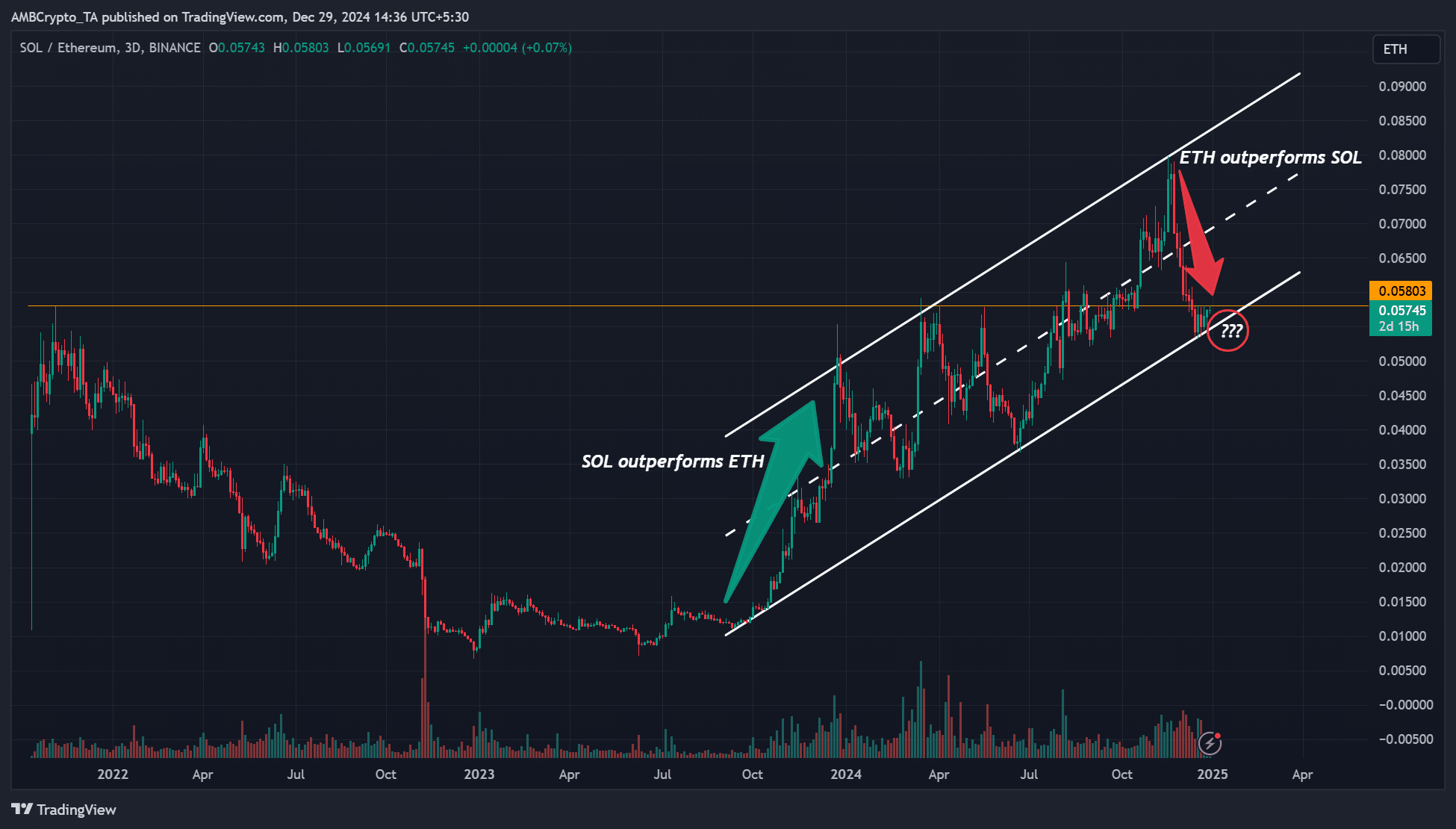
Task: Click the green 0.05745 current price label
Action: [x=1401, y=310]
